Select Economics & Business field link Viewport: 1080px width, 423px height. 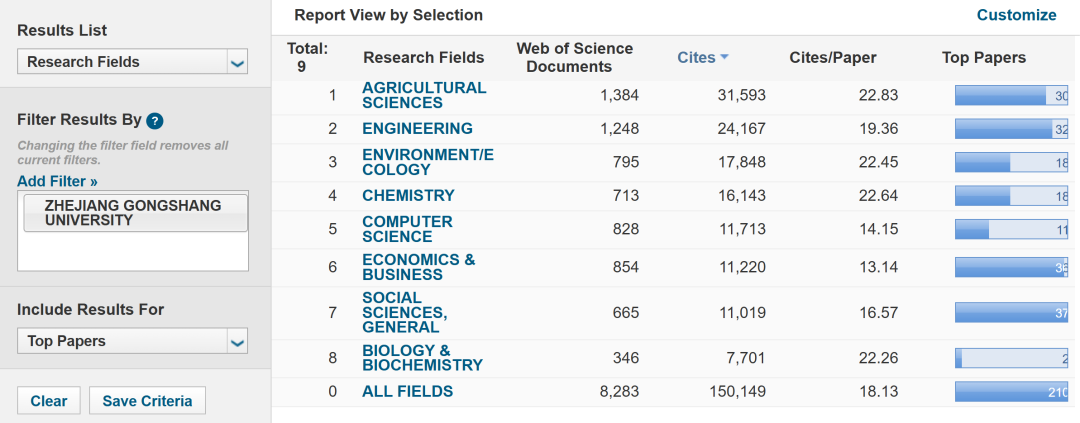coord(418,267)
